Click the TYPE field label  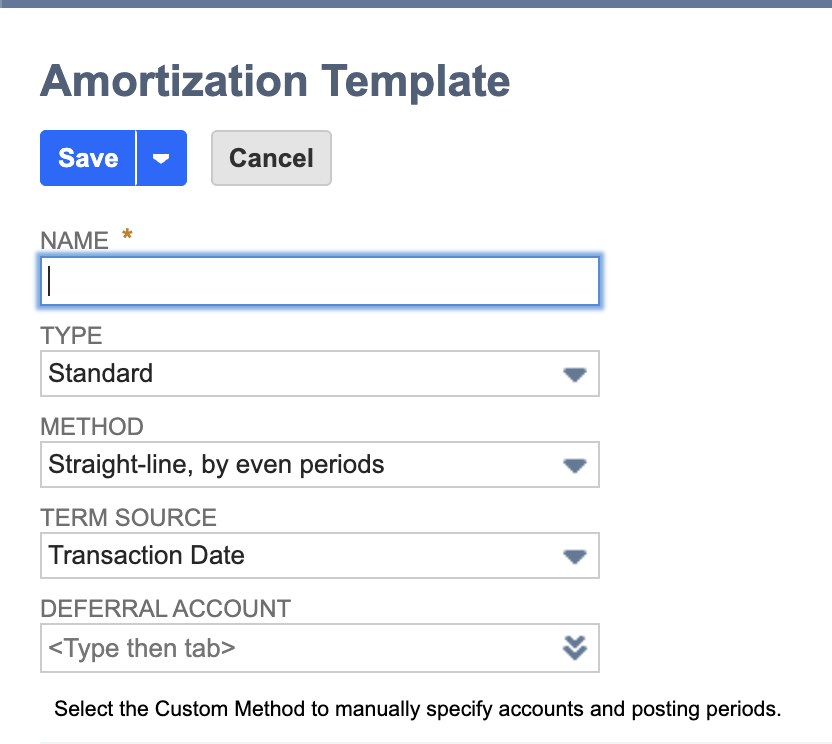(71, 335)
